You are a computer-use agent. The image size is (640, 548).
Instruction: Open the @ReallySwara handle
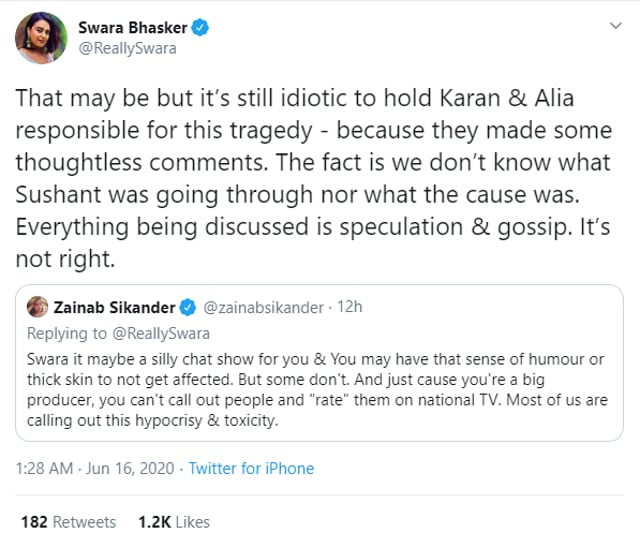pos(127,49)
